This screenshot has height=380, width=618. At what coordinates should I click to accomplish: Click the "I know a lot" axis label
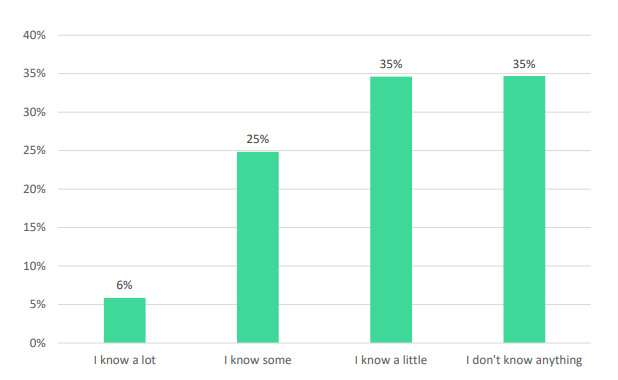coord(125,360)
